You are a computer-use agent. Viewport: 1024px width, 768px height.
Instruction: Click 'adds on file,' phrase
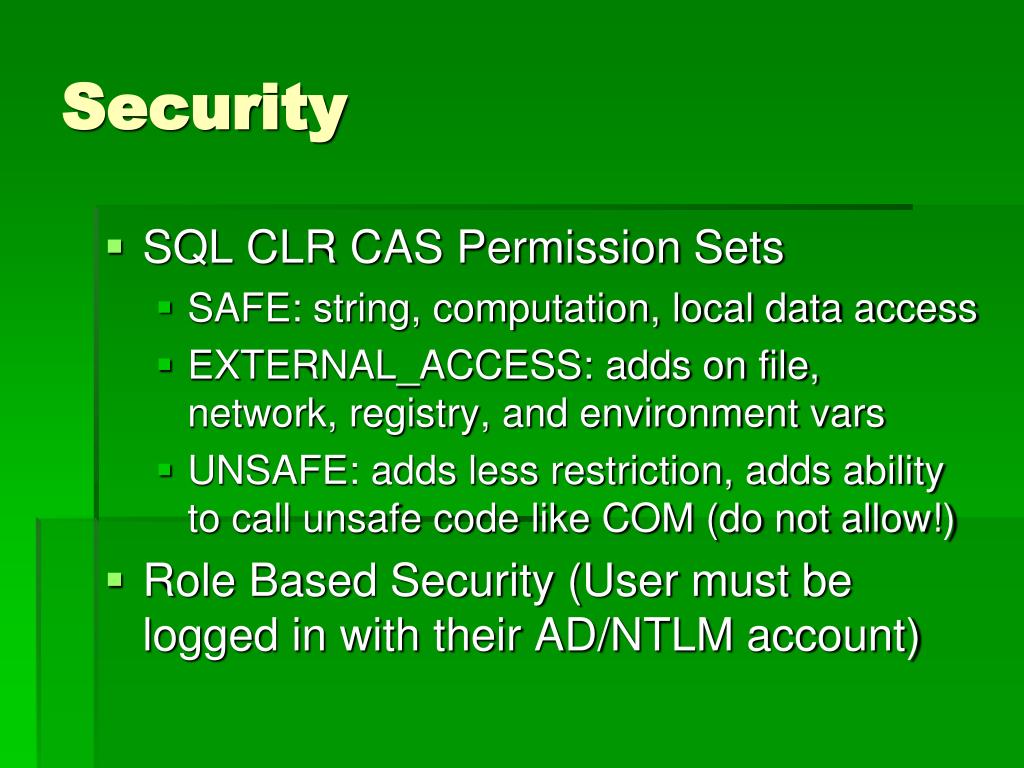[x=712, y=366]
